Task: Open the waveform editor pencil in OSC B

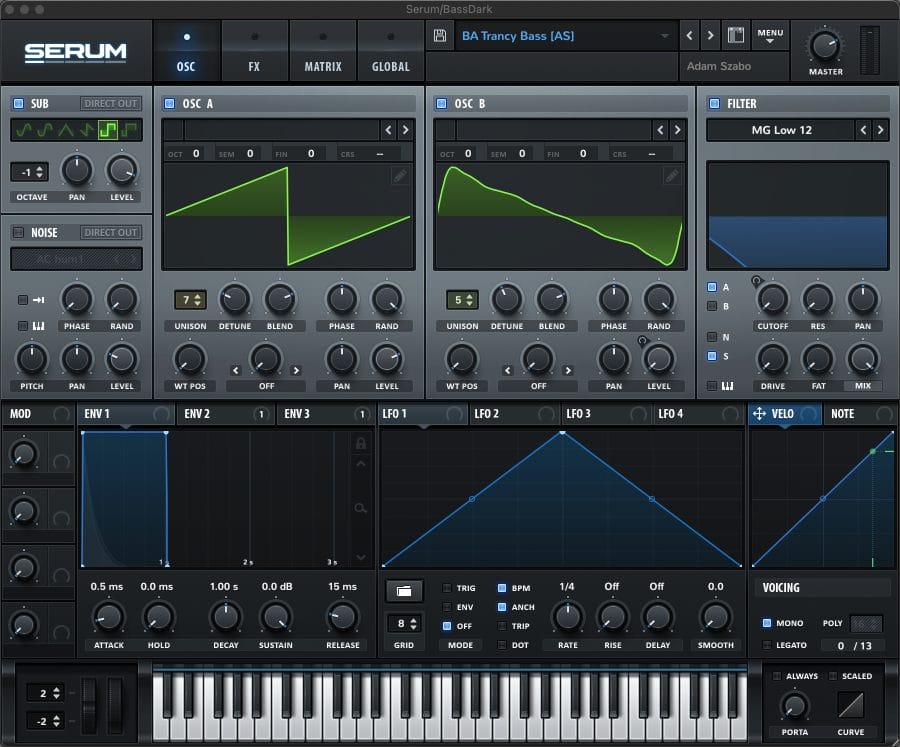Action: pos(672,175)
